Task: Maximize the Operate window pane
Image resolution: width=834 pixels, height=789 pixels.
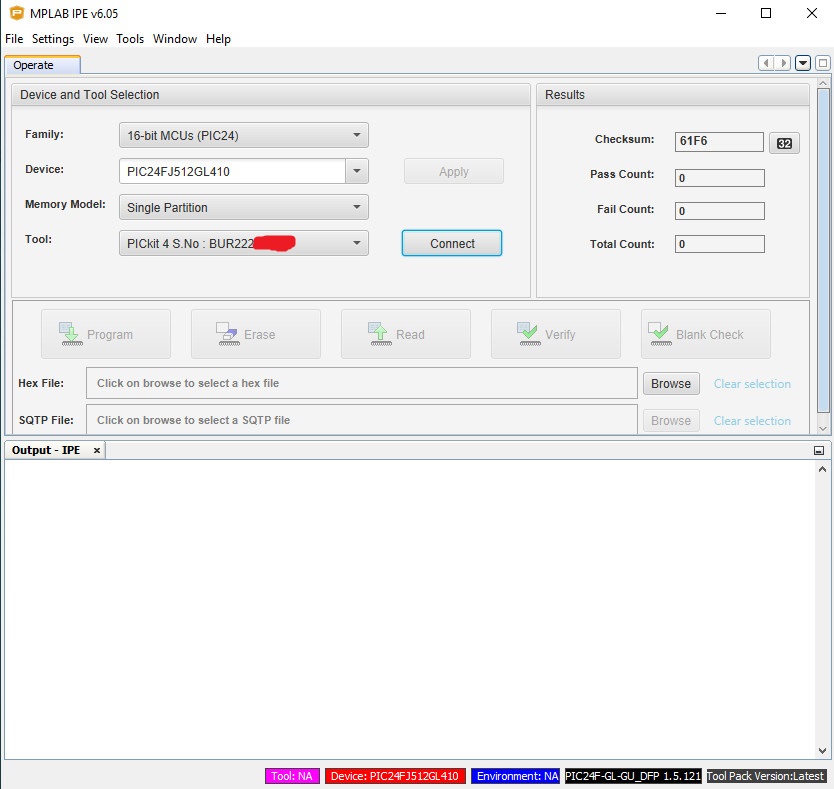Action: coord(822,63)
